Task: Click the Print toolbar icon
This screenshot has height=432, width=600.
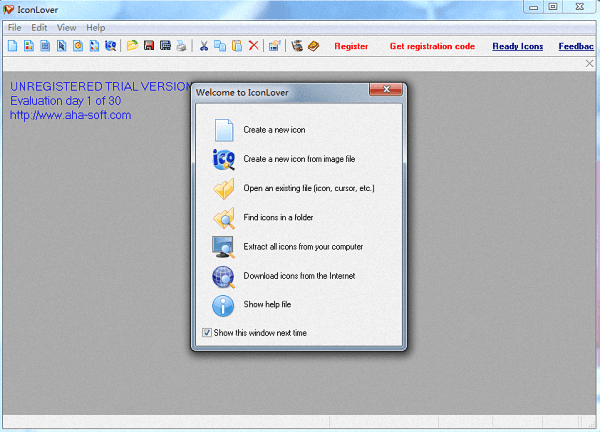Action: [181, 46]
